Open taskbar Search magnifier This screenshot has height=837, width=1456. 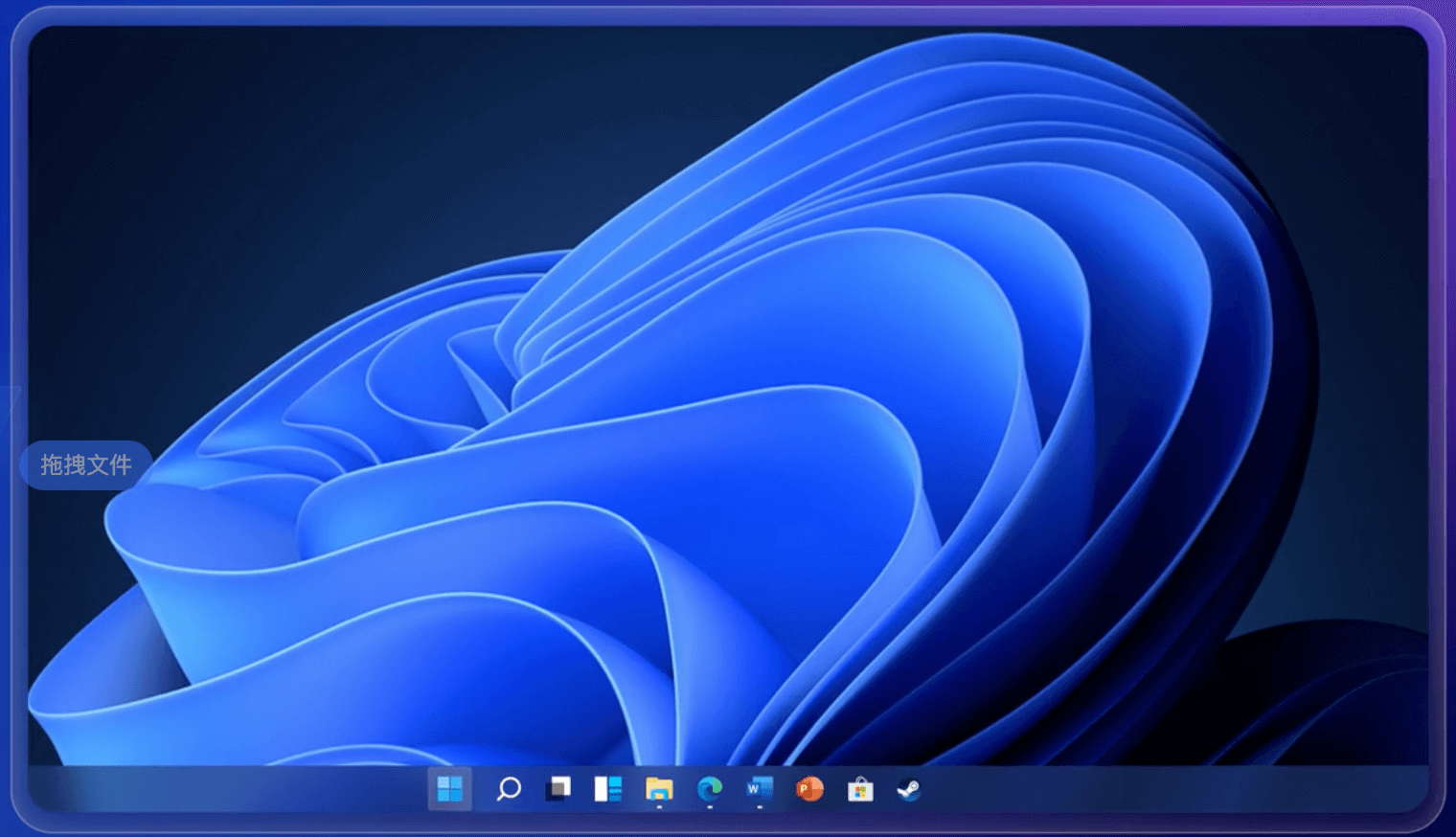pyautogui.click(x=509, y=789)
